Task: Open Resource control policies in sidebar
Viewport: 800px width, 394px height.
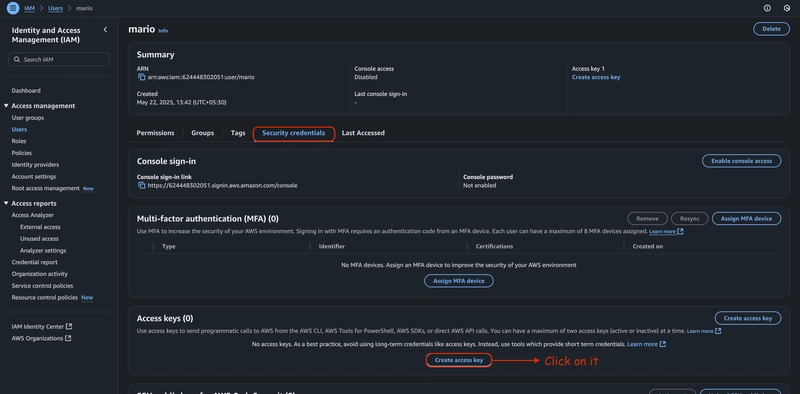Action: [45, 298]
